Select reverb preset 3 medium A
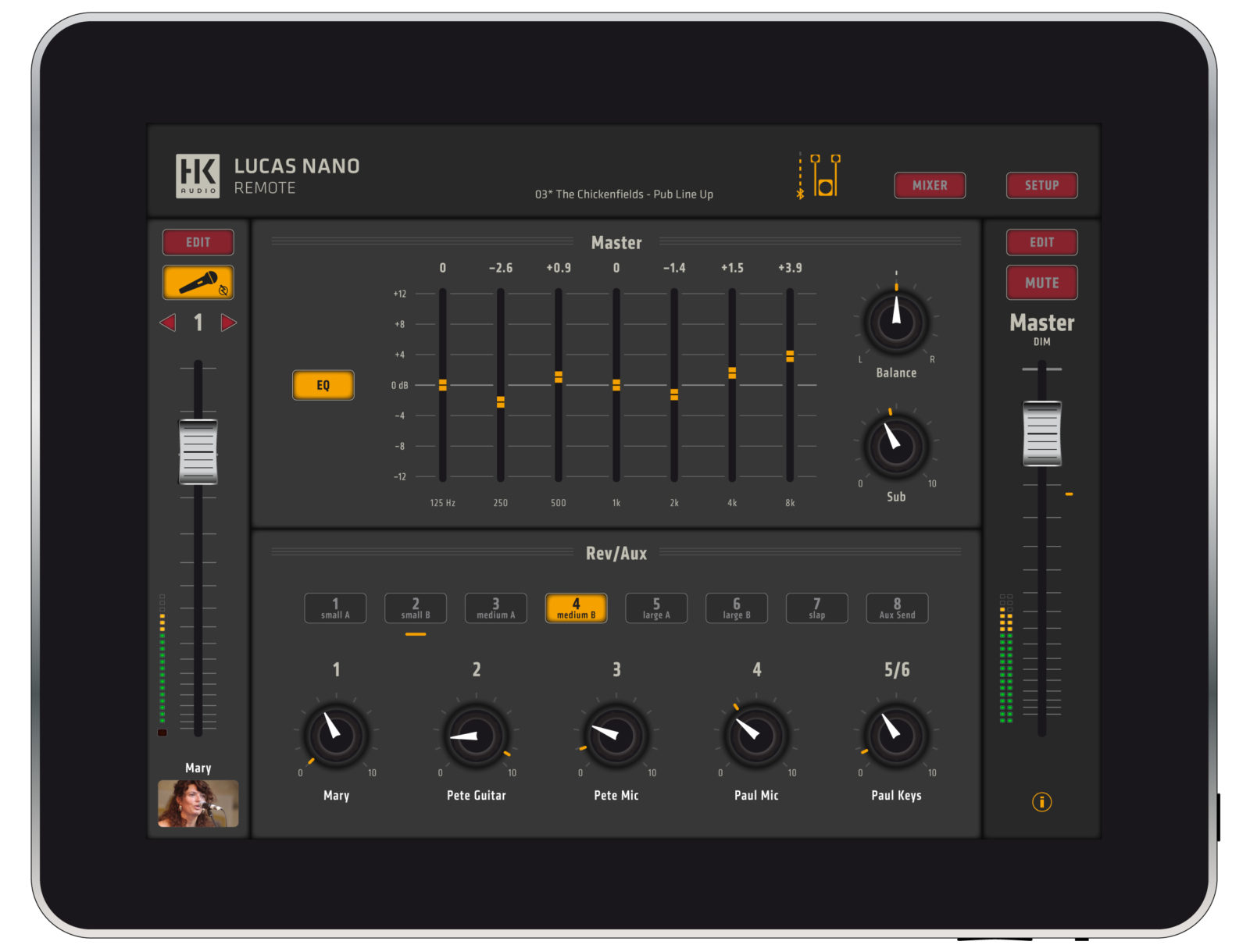The height and width of the screenshot is (952, 1250). click(495, 608)
